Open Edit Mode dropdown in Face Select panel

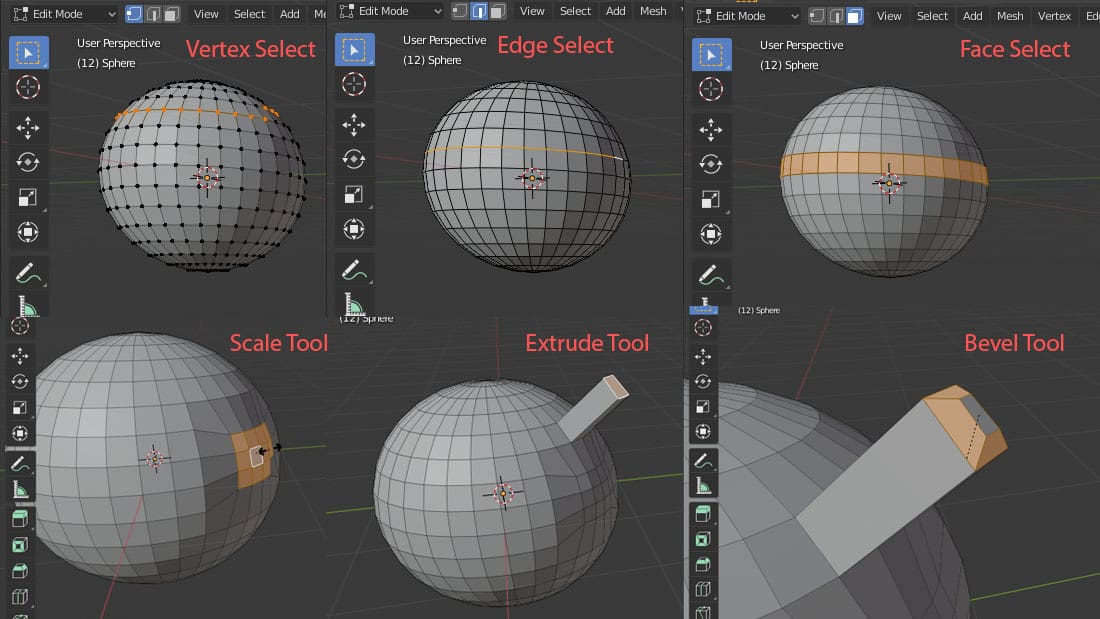(748, 16)
